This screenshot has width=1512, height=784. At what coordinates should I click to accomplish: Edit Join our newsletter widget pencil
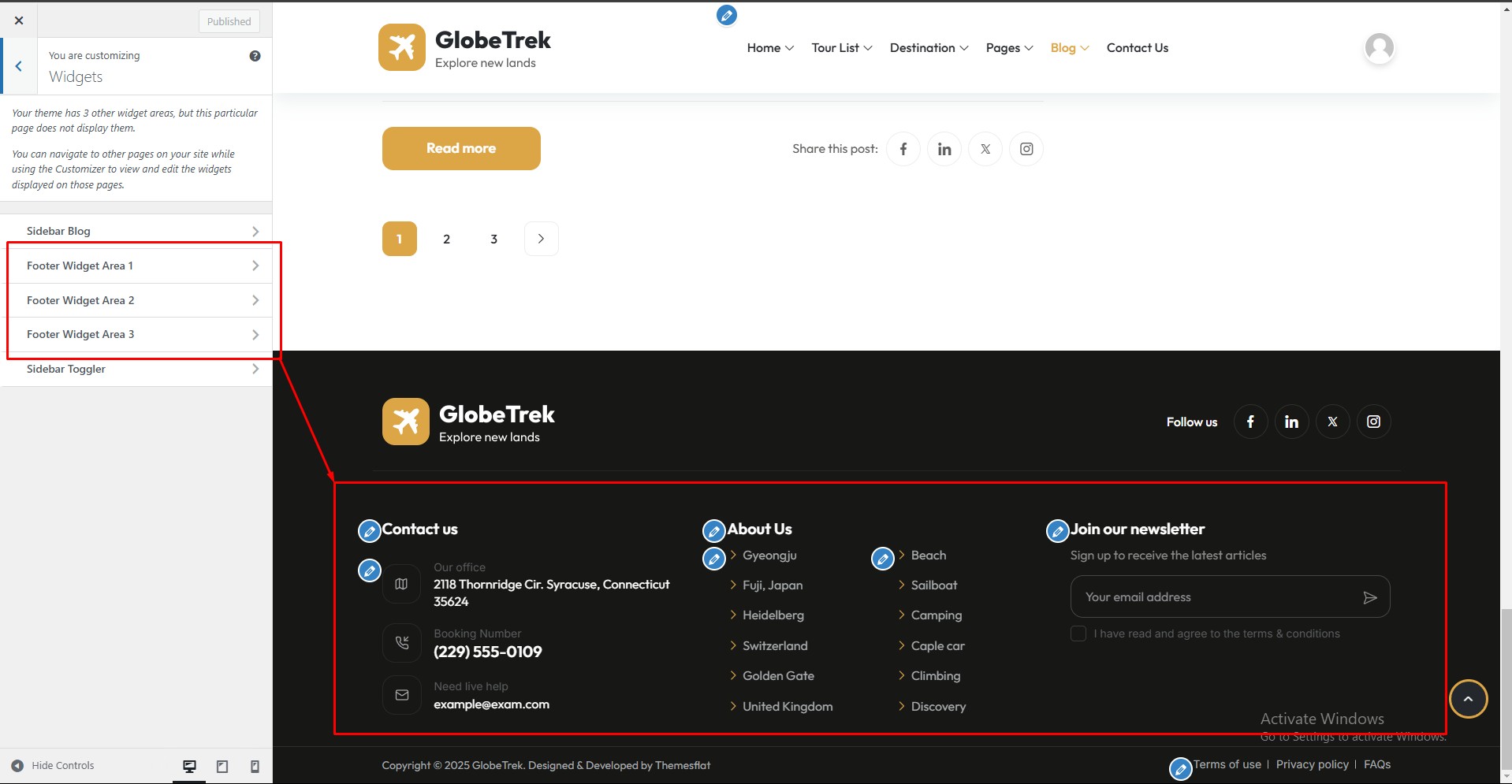click(x=1058, y=531)
